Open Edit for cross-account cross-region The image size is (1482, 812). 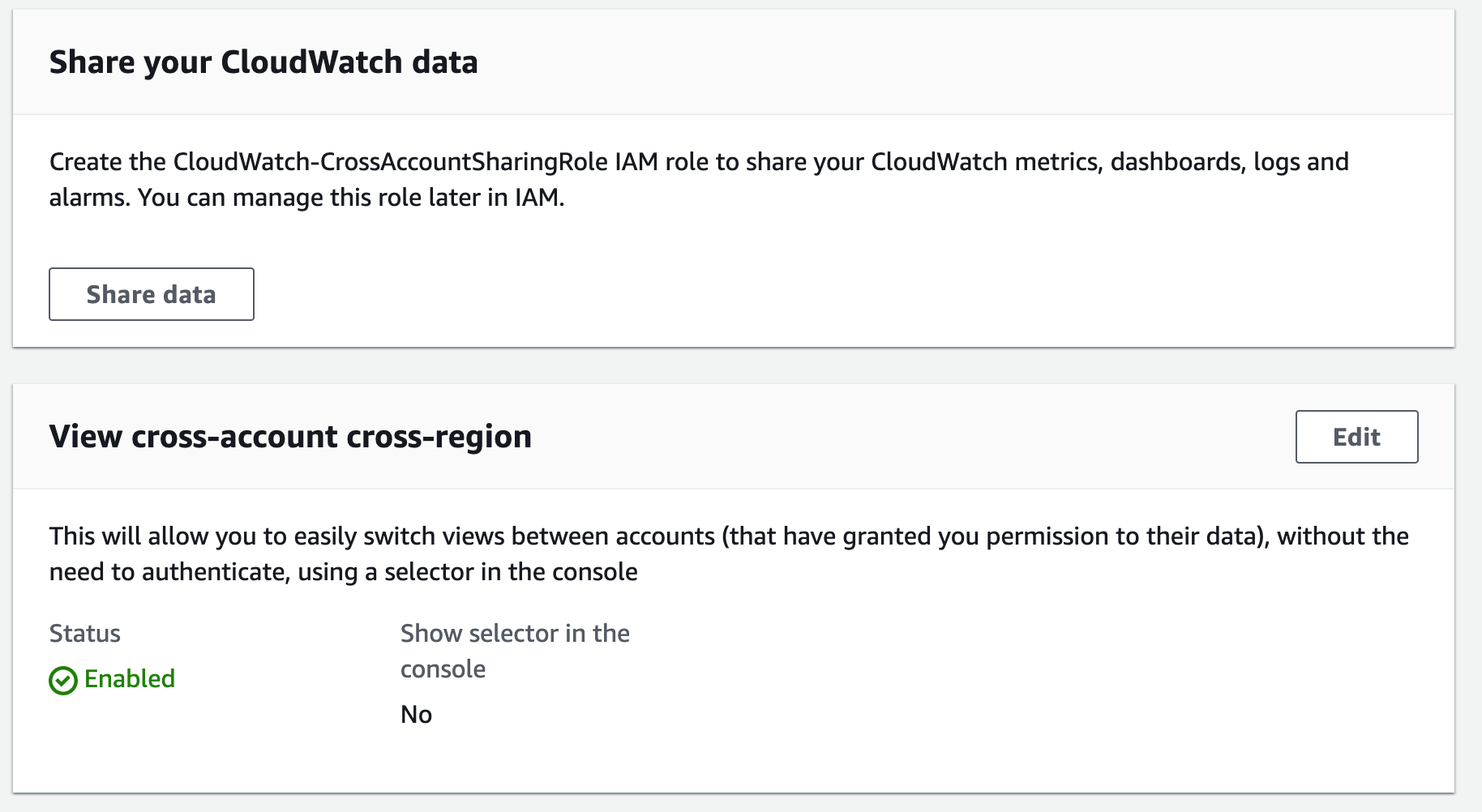pos(1356,437)
